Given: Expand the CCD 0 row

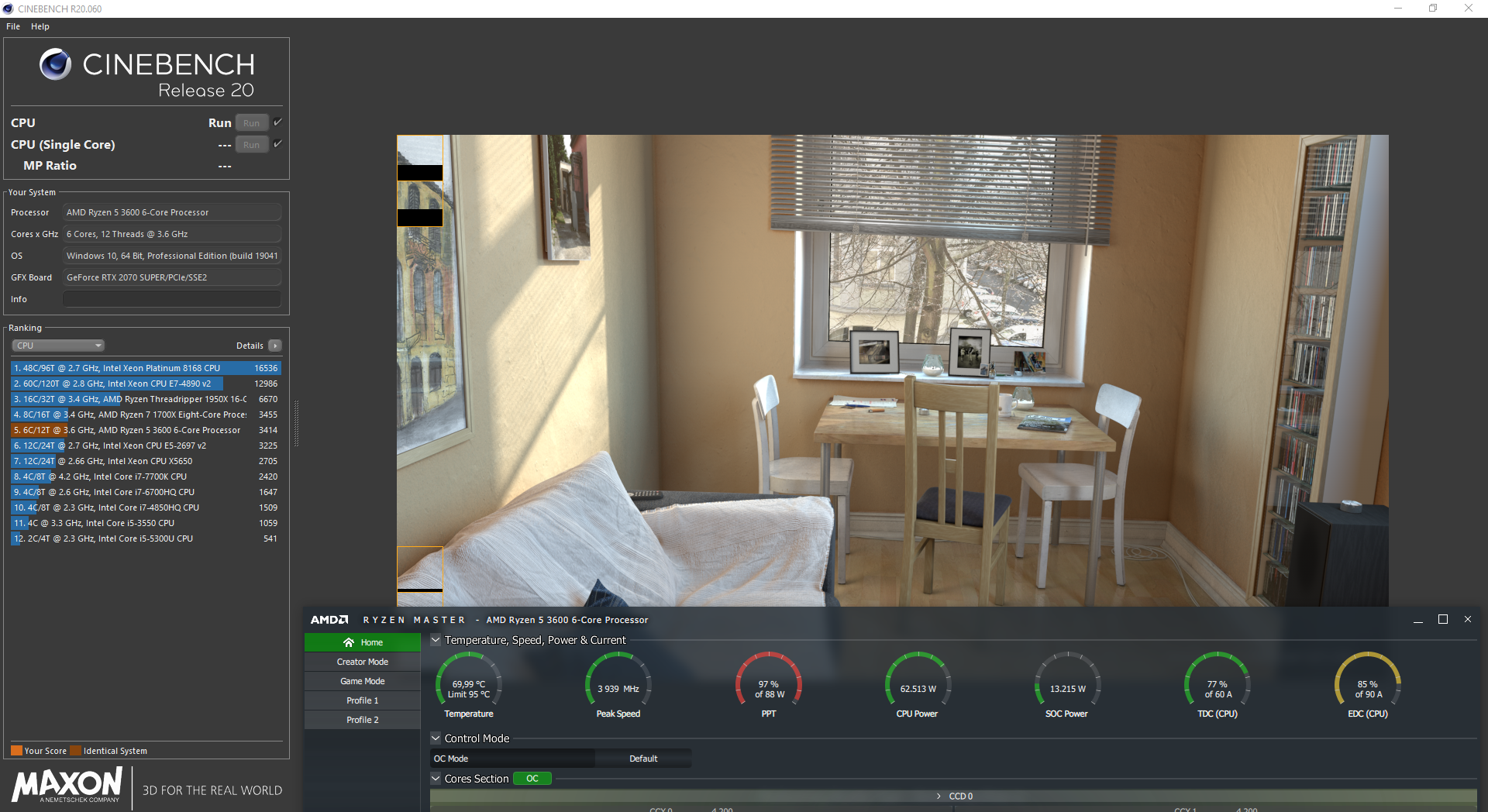Looking at the screenshot, I should (x=953, y=797).
